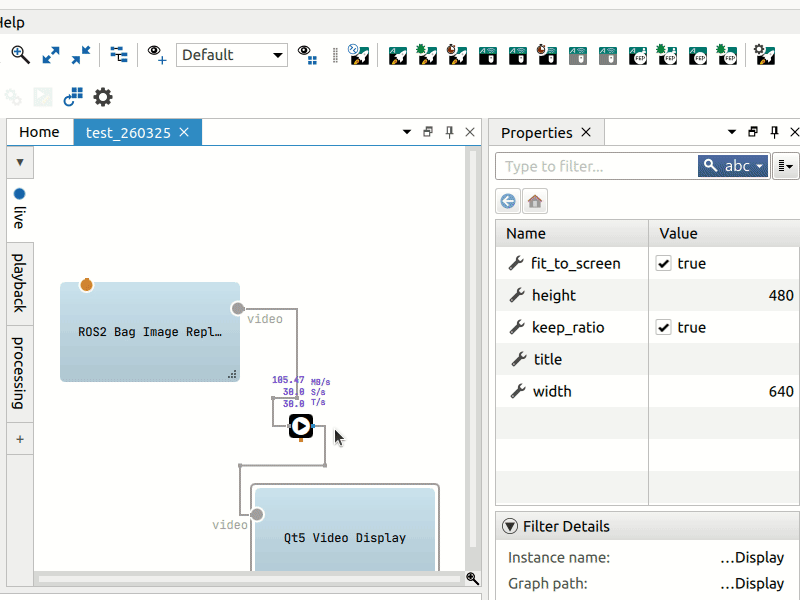Screen dimensions: 800x600
Task: Select the playback side tab
Action: (x=19, y=283)
